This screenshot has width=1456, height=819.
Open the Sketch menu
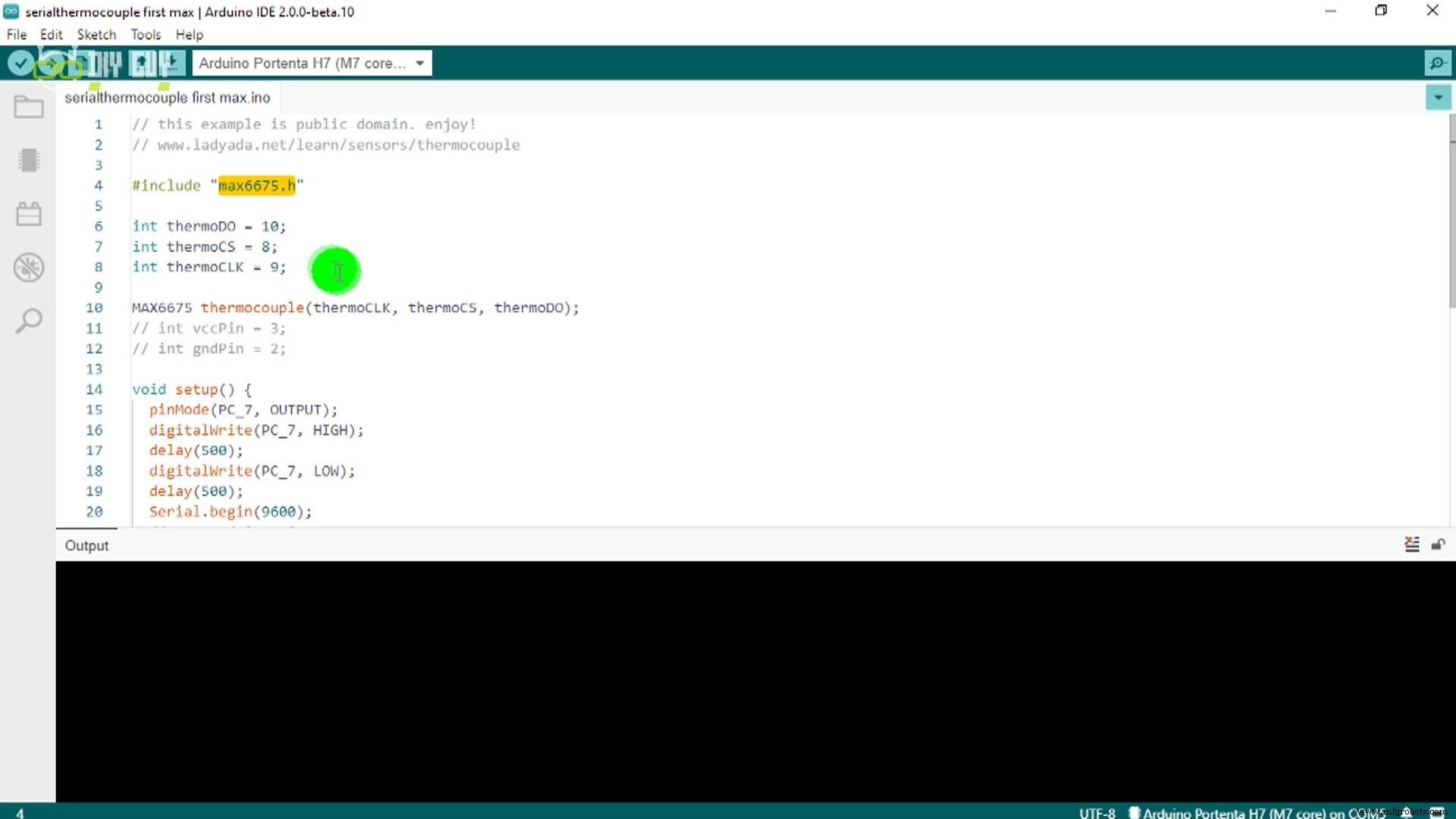click(x=96, y=35)
